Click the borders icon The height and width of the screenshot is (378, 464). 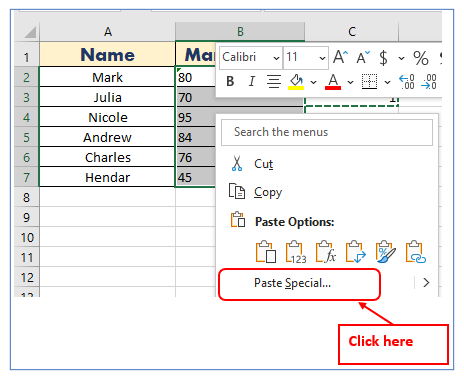pos(369,81)
